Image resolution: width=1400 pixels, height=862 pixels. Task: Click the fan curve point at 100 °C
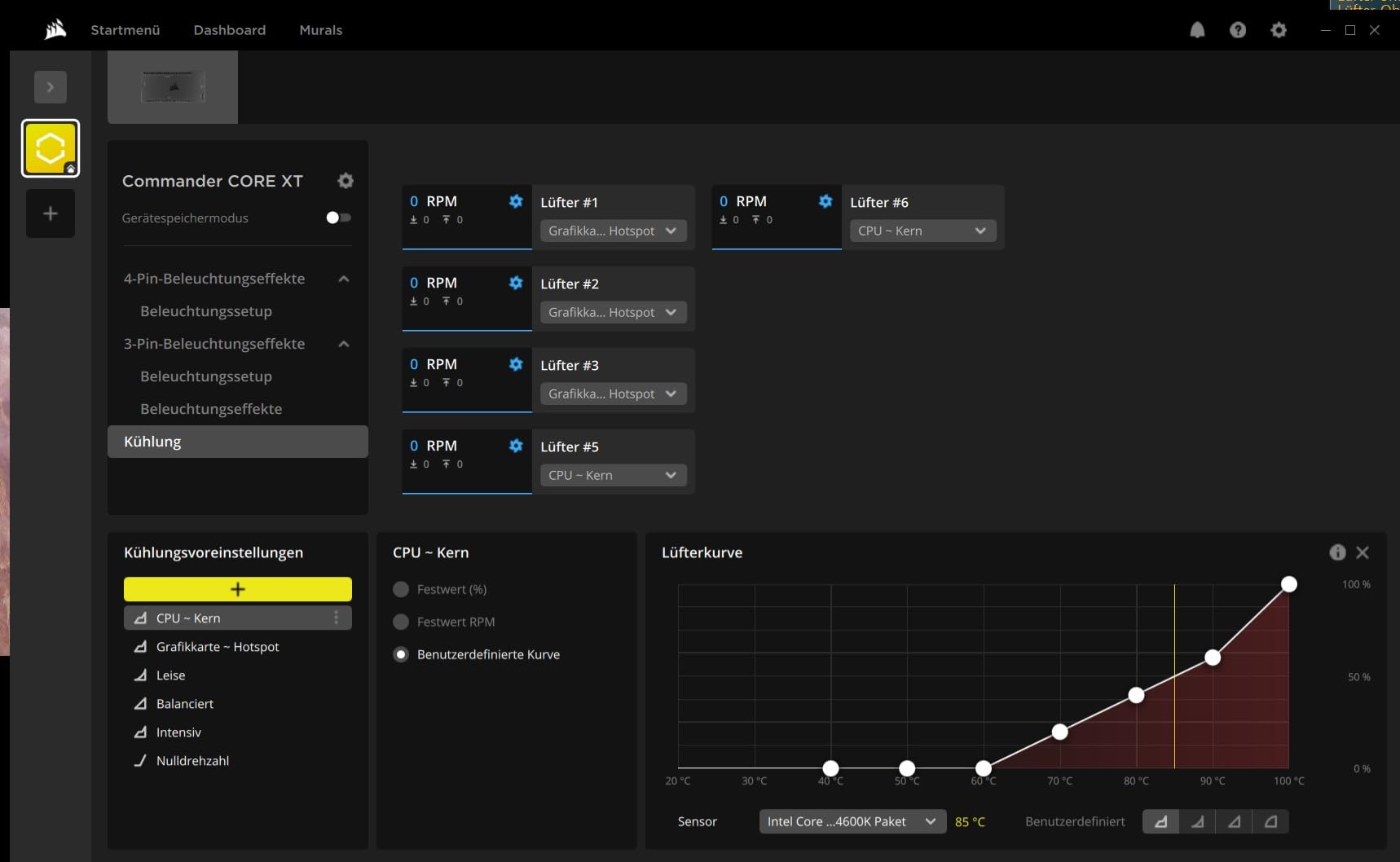(x=1289, y=584)
